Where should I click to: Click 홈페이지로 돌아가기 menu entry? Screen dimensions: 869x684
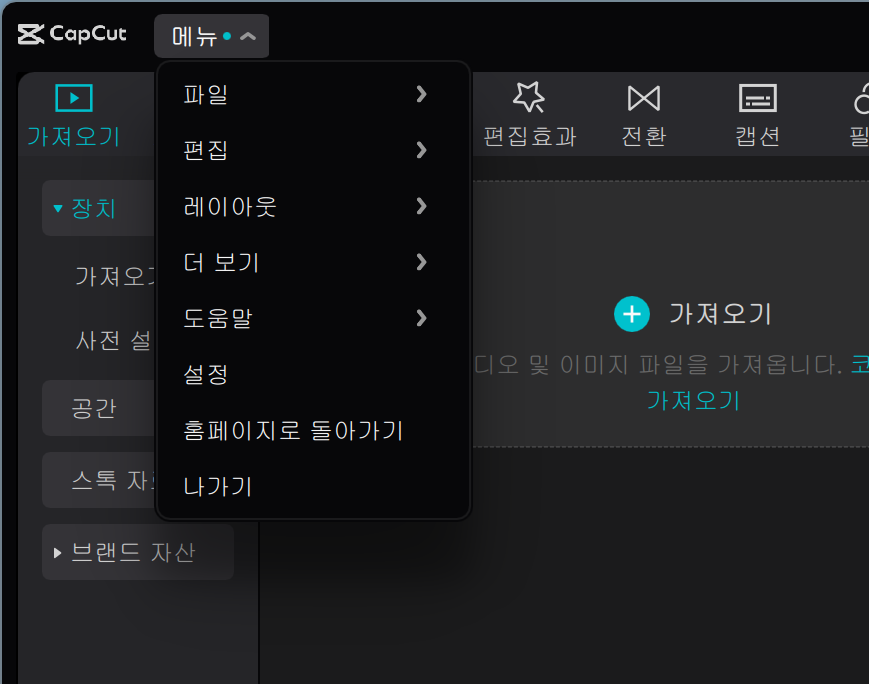(293, 430)
